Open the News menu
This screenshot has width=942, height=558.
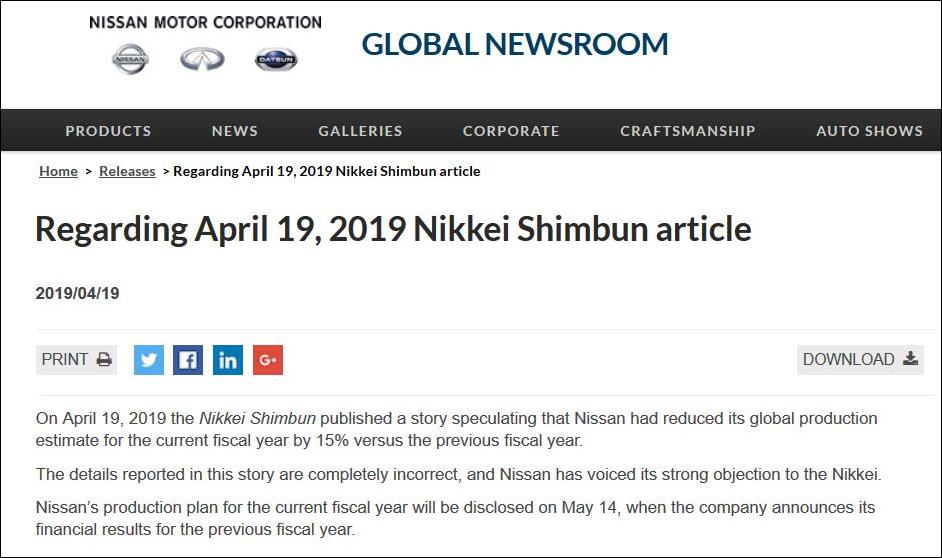pyautogui.click(x=235, y=131)
